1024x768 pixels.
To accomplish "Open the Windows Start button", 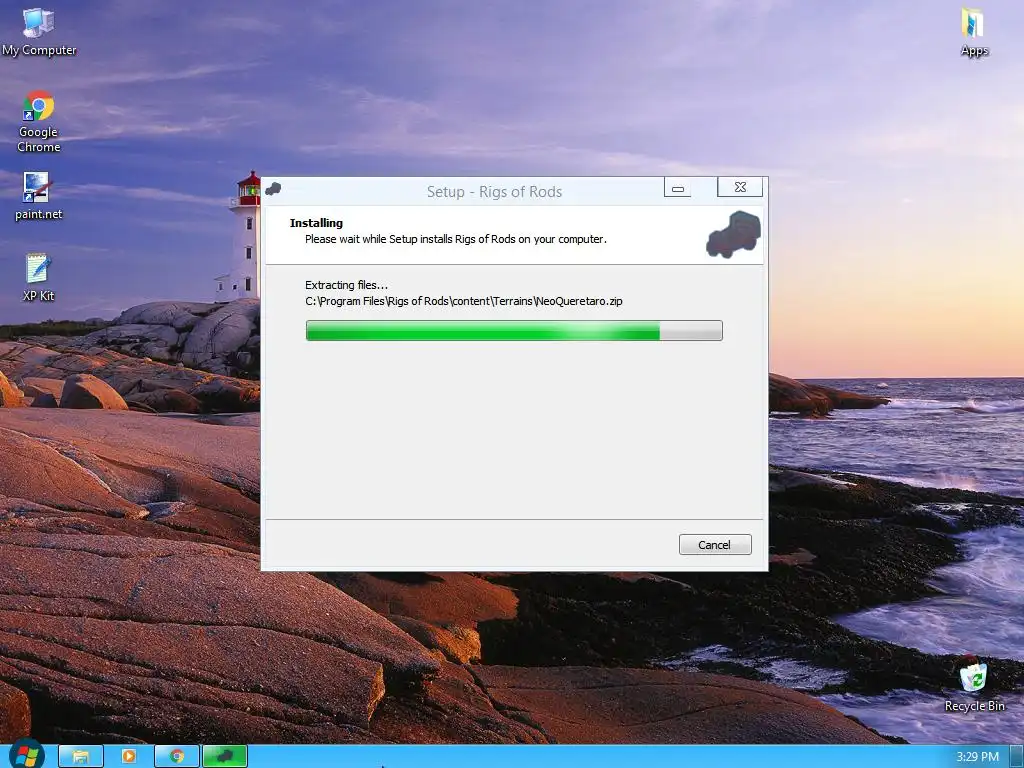I will 25,756.
